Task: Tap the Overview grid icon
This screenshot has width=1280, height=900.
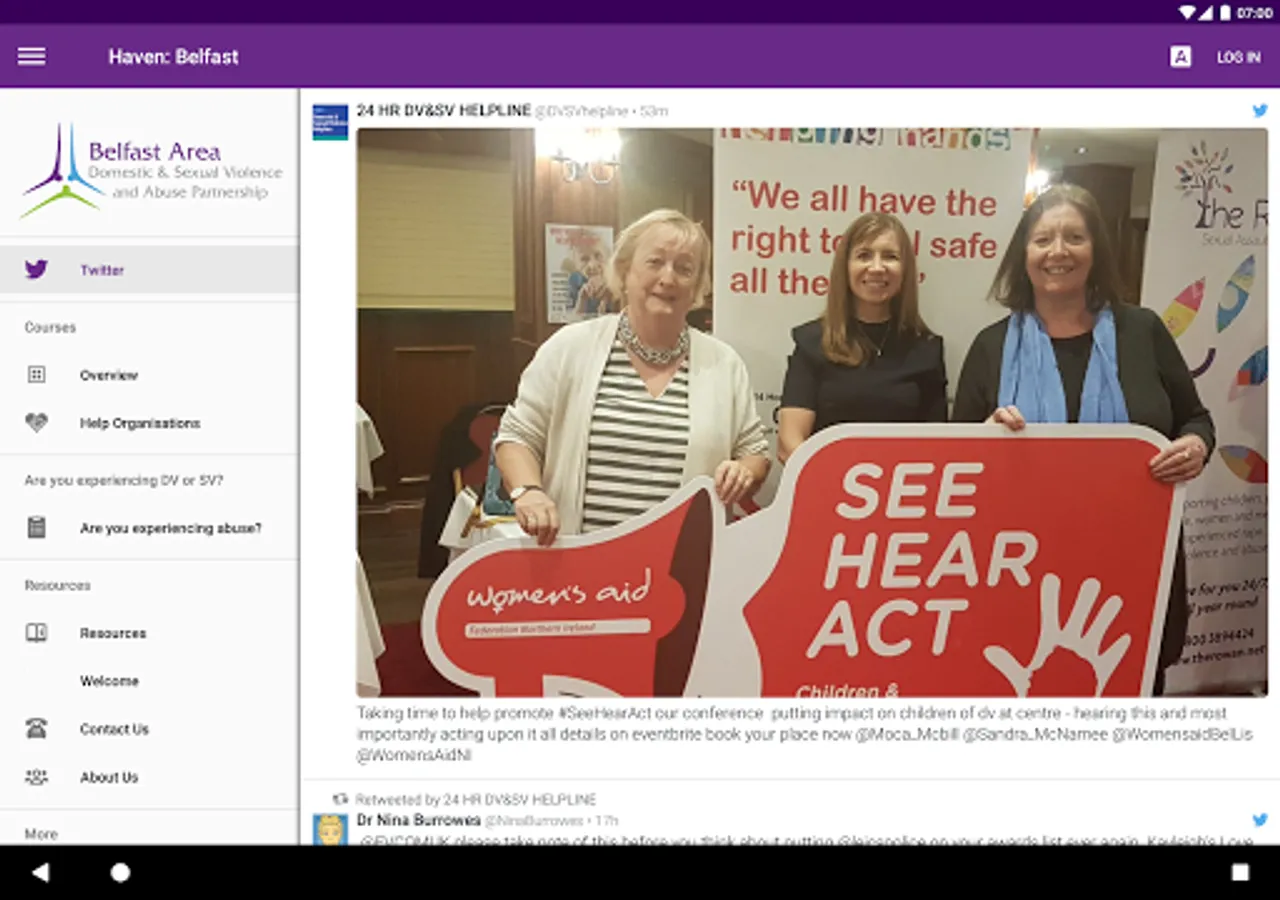Action: tap(36, 375)
